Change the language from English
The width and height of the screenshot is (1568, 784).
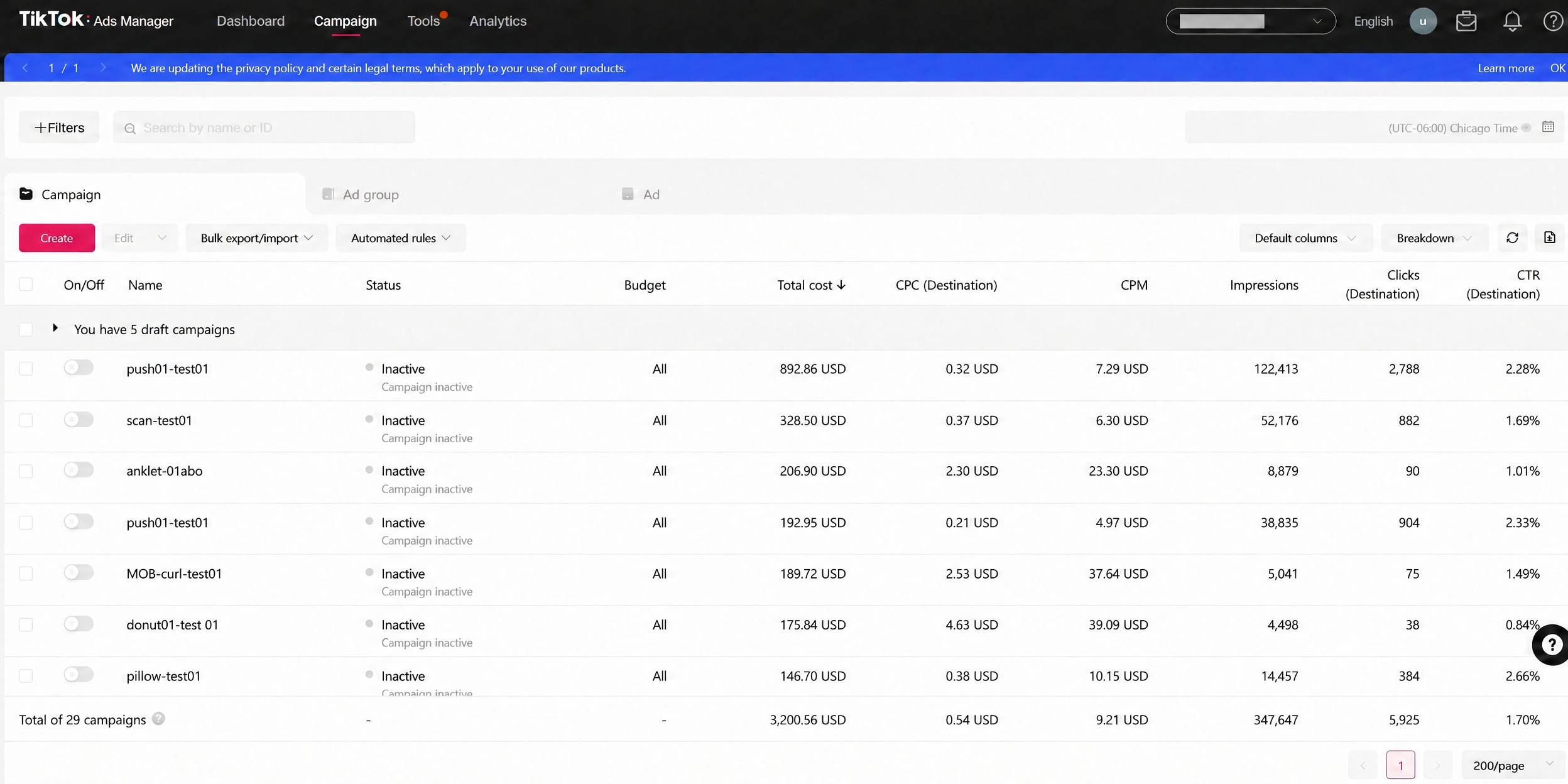point(1373,21)
